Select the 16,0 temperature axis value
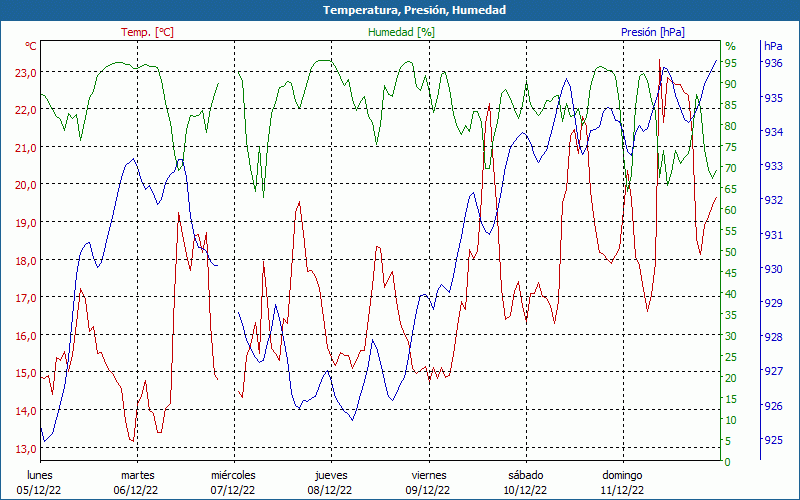The width and height of the screenshot is (800, 500). pyautogui.click(x=26, y=336)
